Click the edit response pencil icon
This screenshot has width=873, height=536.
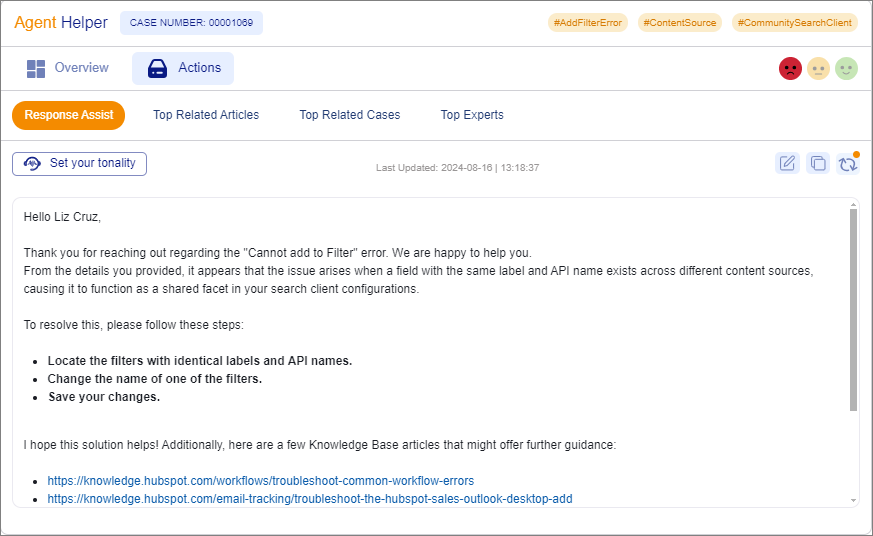tap(788, 164)
